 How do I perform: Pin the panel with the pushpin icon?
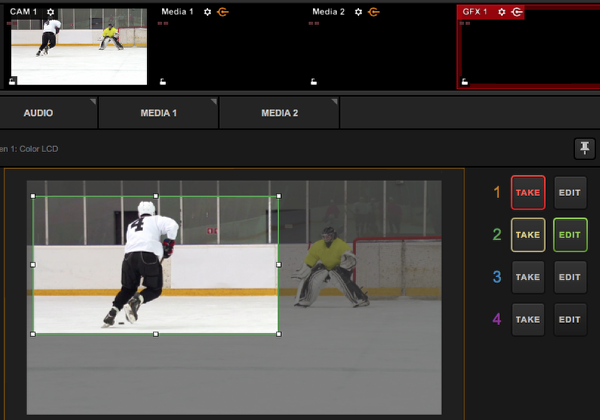click(x=584, y=148)
